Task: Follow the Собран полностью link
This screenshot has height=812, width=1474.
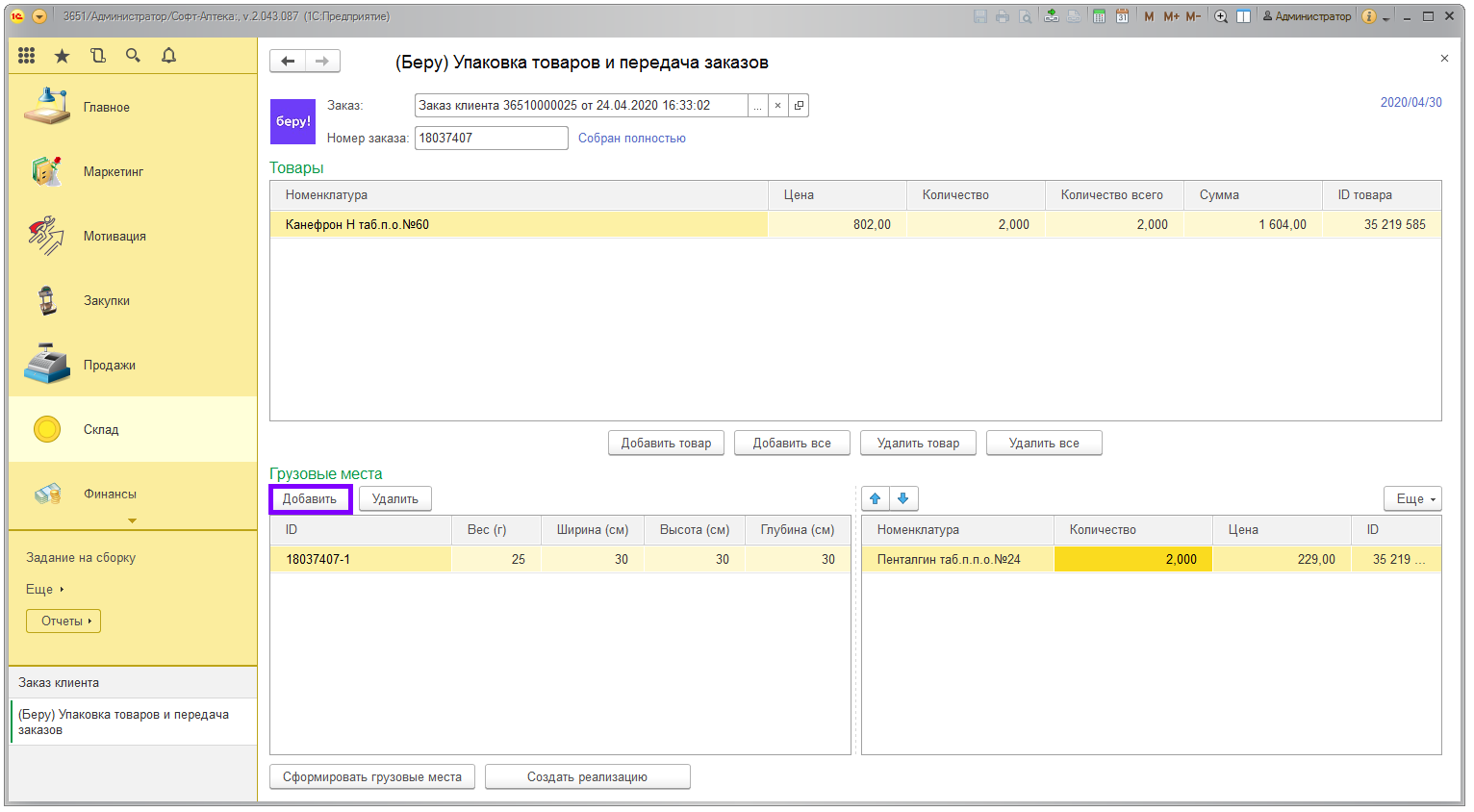Action: coord(631,139)
